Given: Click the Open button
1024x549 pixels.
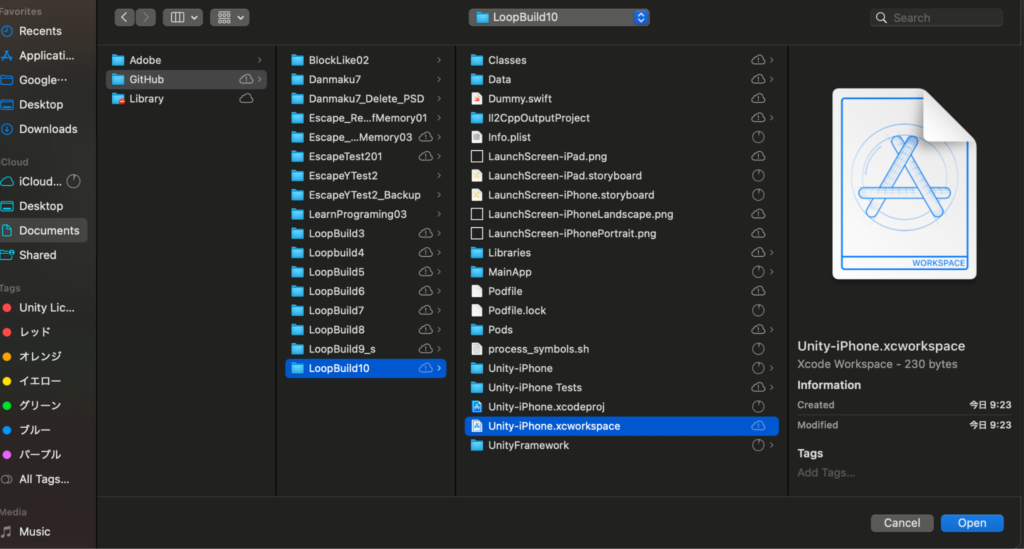Looking at the screenshot, I should pos(971,523).
